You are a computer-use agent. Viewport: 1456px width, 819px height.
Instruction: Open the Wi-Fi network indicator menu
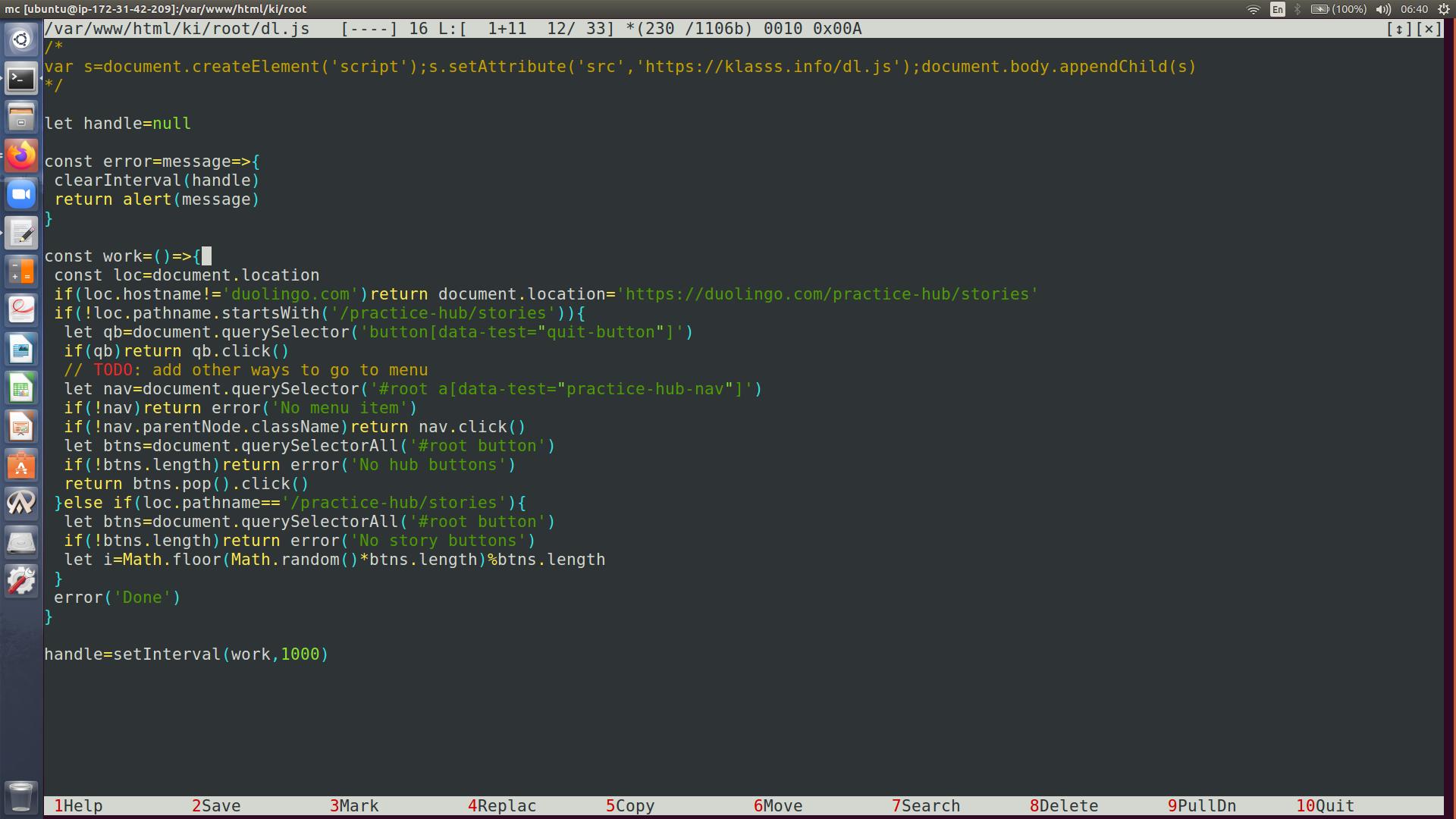point(1254,9)
